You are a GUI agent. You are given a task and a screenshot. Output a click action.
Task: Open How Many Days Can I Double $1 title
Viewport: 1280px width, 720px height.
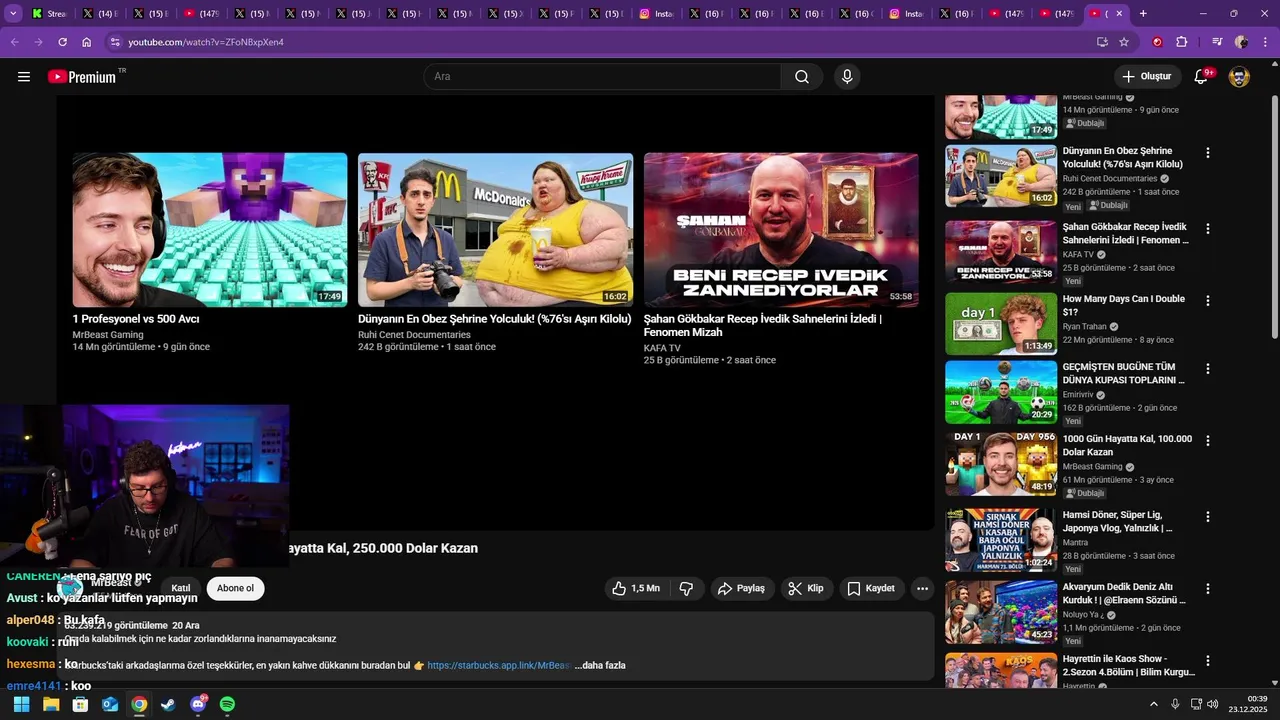click(x=1123, y=305)
